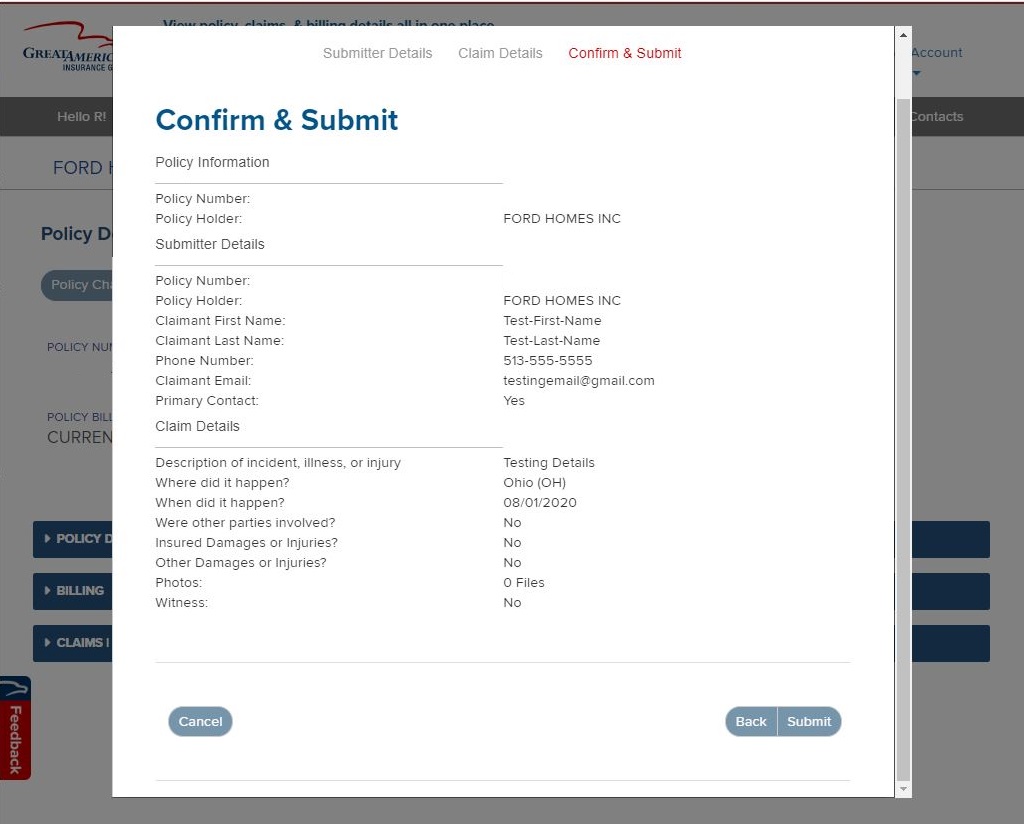
Task: Click the Submit button
Action: click(x=809, y=721)
